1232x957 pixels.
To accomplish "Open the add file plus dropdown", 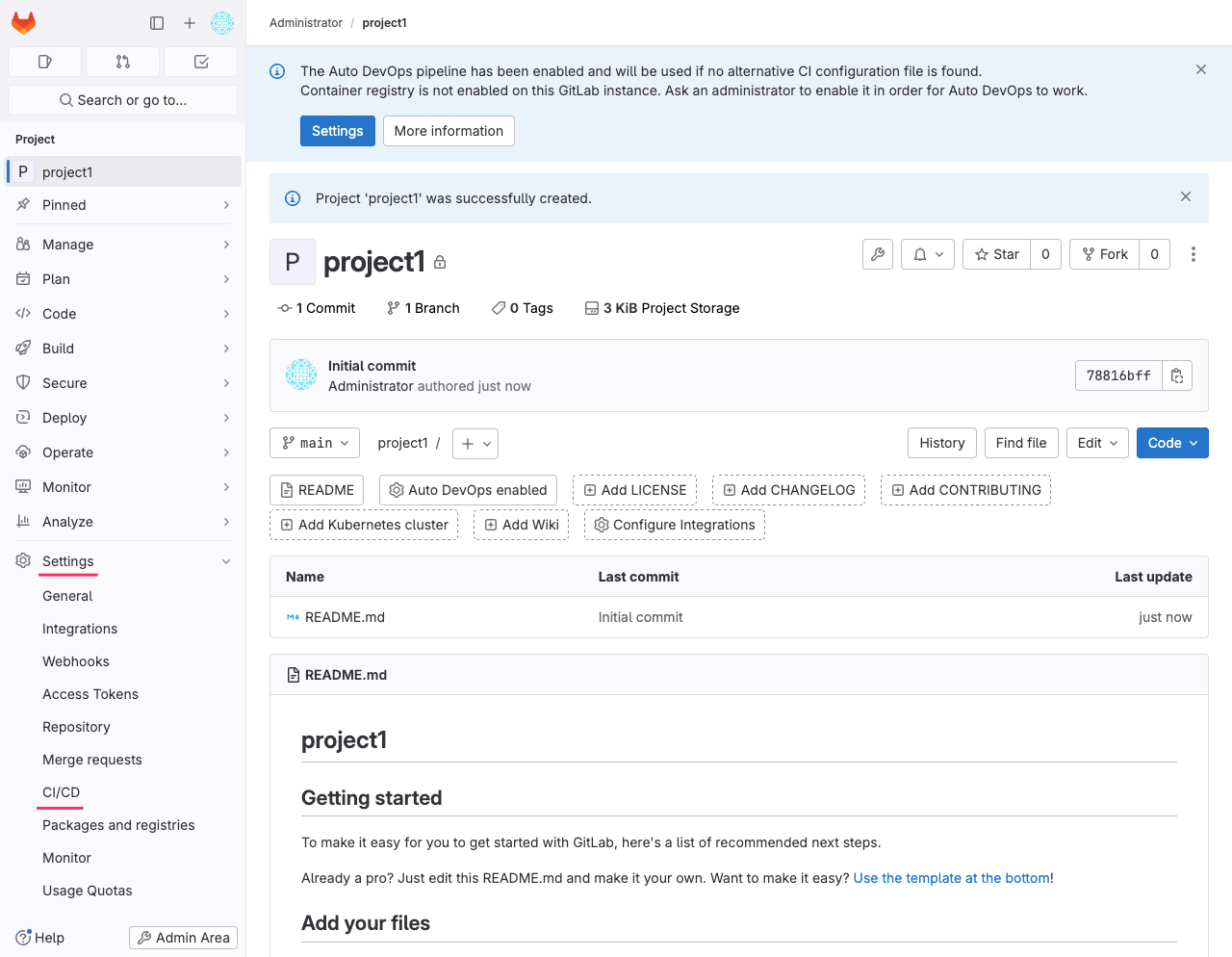I will (x=475, y=444).
